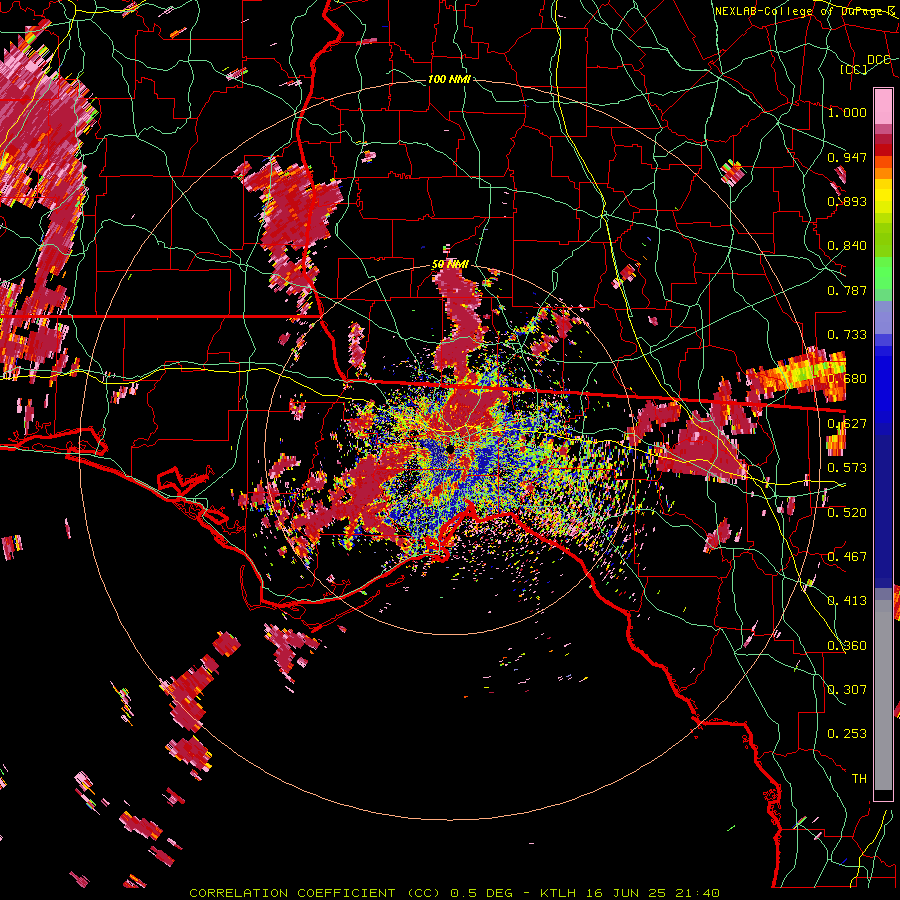Screen dimensions: 900x900
Task: Click the 0.947 value on the color scale
Action: 847,157
